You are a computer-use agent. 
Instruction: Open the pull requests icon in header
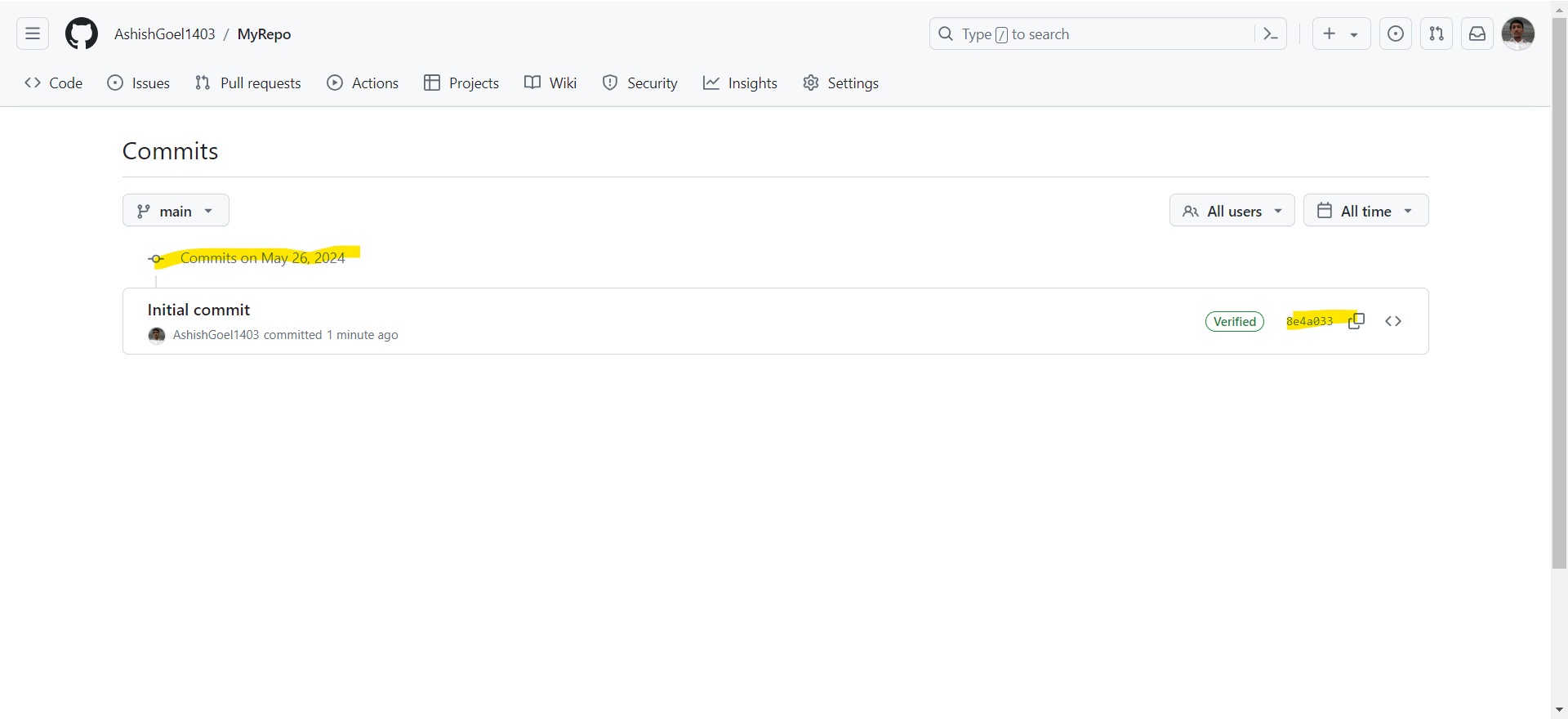tap(1437, 33)
